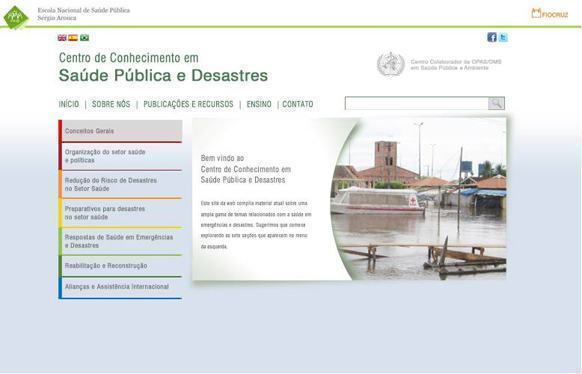
Task: Go to the INÍCIO menu item
Action: [69, 104]
